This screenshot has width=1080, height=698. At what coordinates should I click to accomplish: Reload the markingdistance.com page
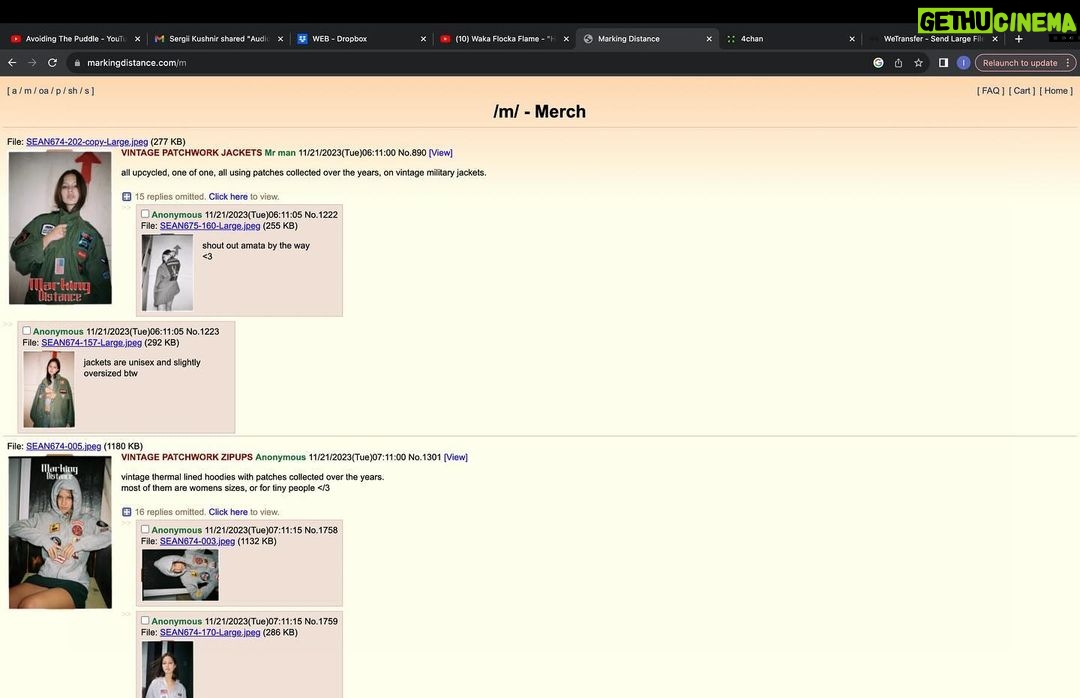click(52, 63)
